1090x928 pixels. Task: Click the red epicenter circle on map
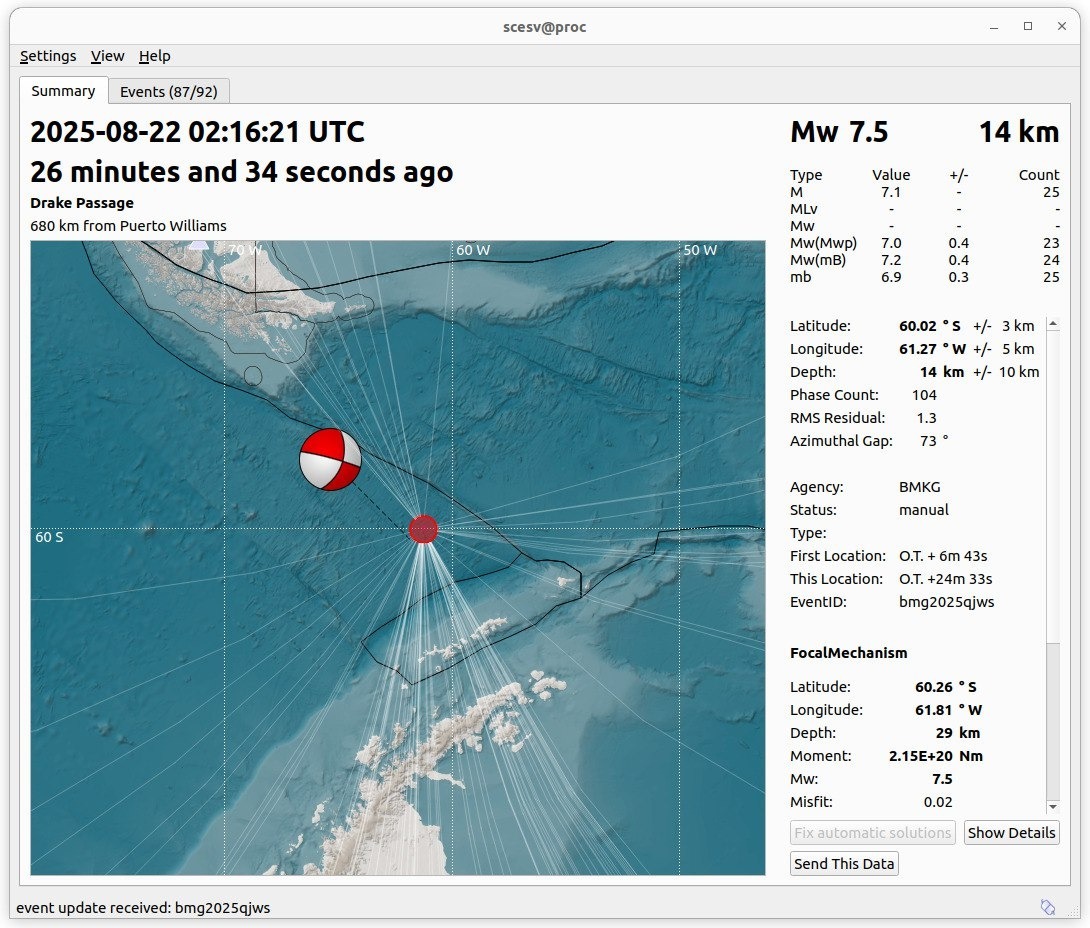423,529
